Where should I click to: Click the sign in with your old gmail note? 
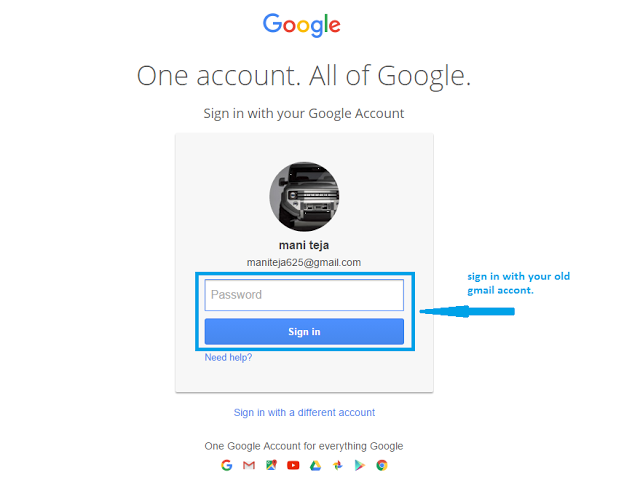point(518,283)
